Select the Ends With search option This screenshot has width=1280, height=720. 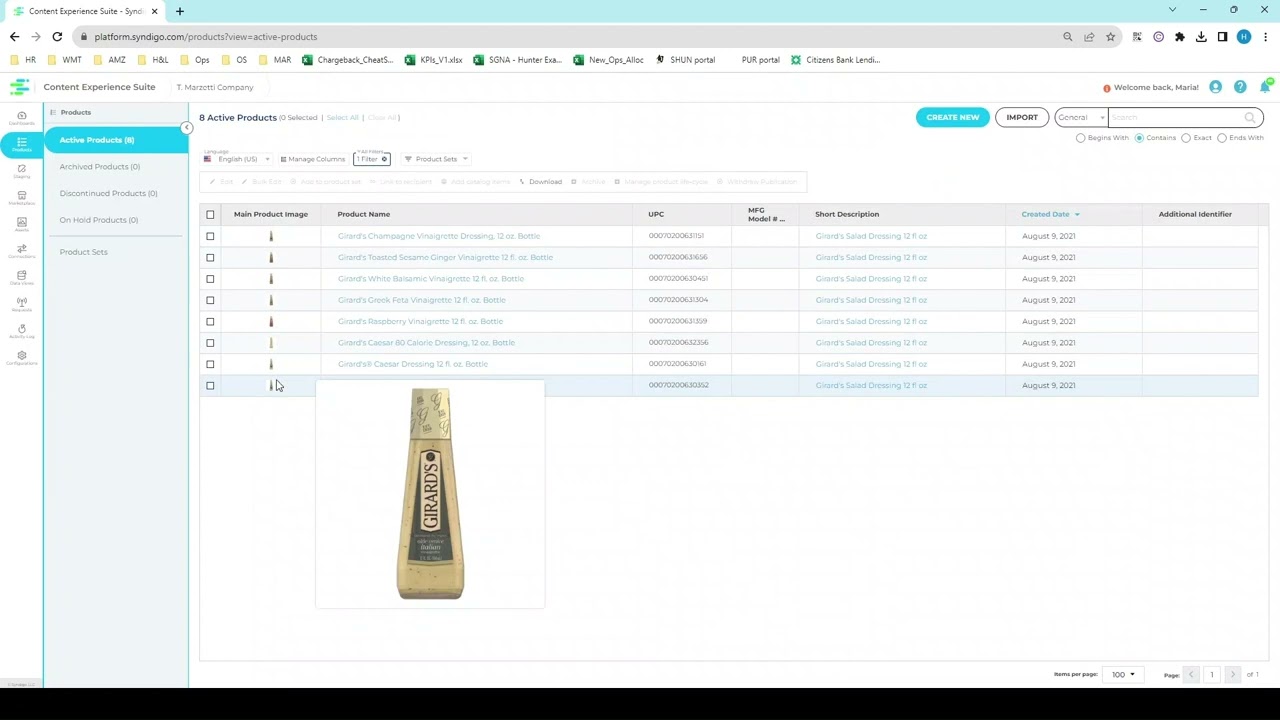tap(1222, 138)
